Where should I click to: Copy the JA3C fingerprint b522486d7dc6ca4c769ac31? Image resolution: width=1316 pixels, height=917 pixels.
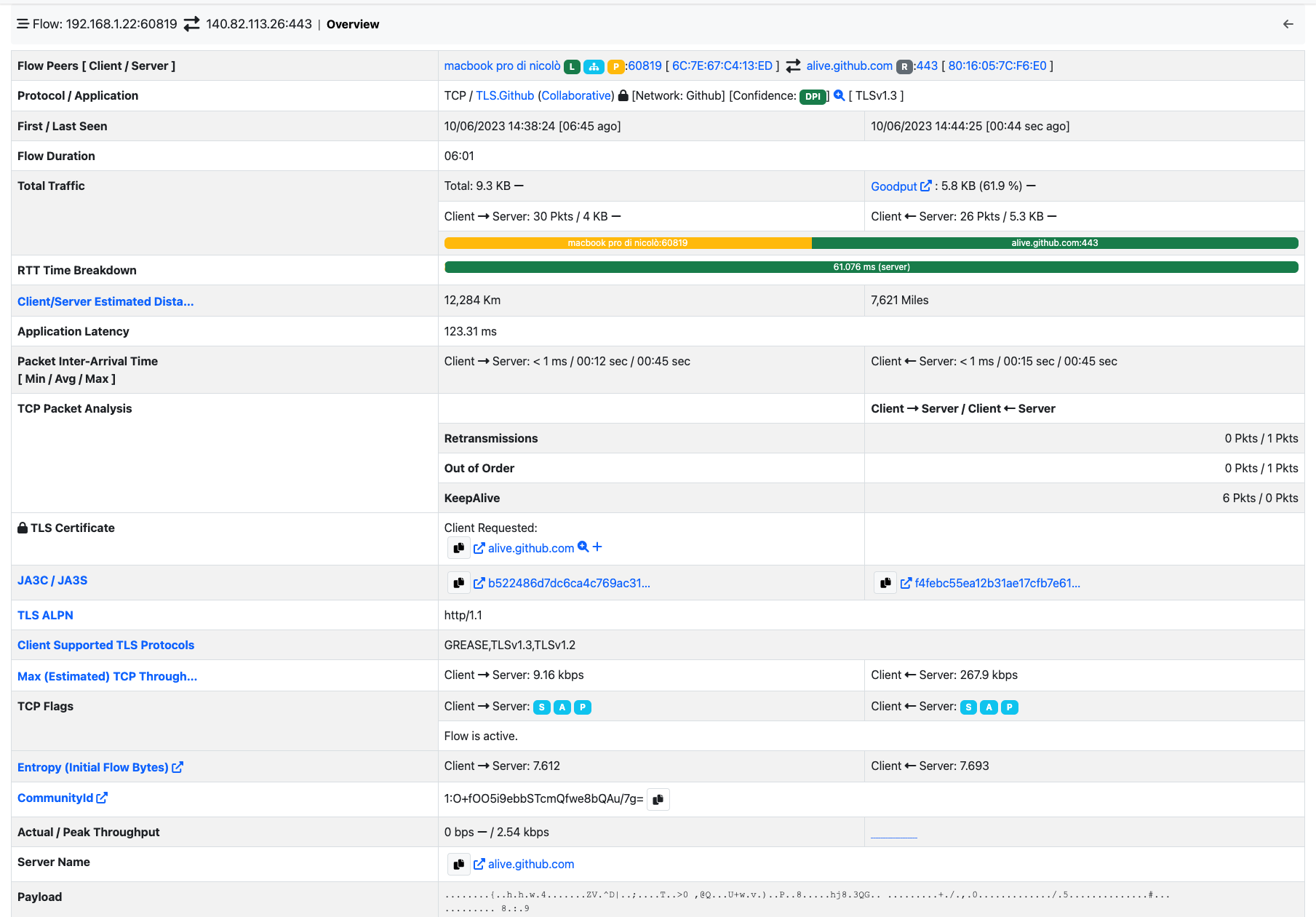point(459,583)
